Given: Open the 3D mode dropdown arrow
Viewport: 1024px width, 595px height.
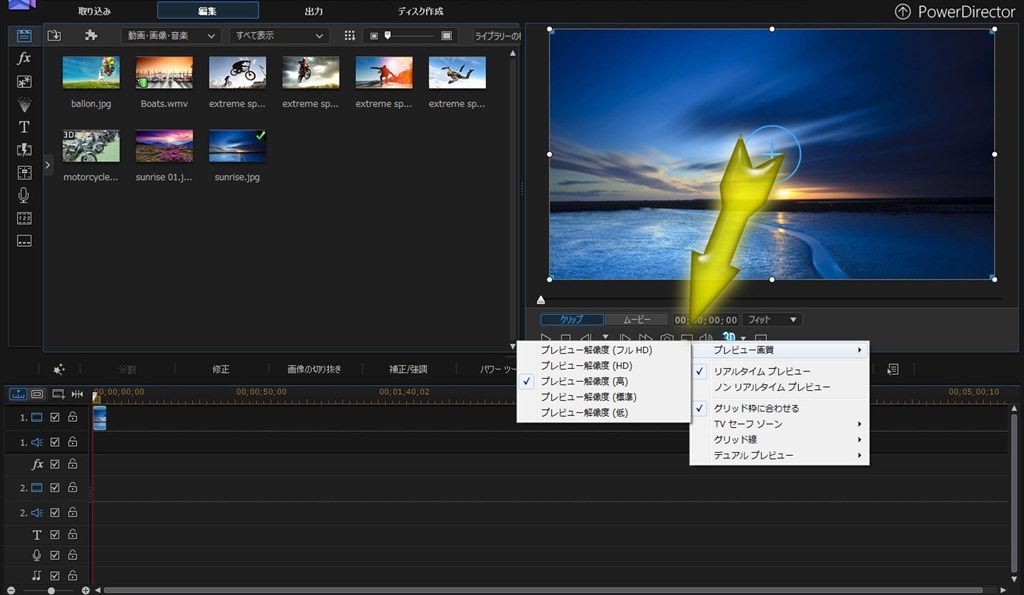Looking at the screenshot, I should 743,338.
